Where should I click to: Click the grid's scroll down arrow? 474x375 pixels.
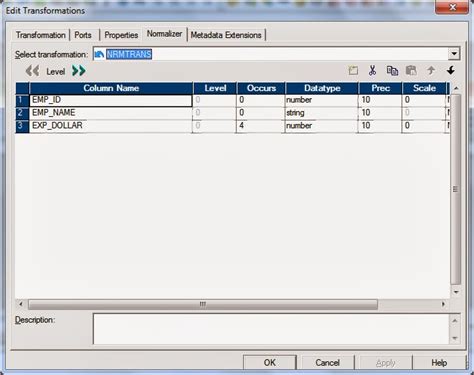455,292
